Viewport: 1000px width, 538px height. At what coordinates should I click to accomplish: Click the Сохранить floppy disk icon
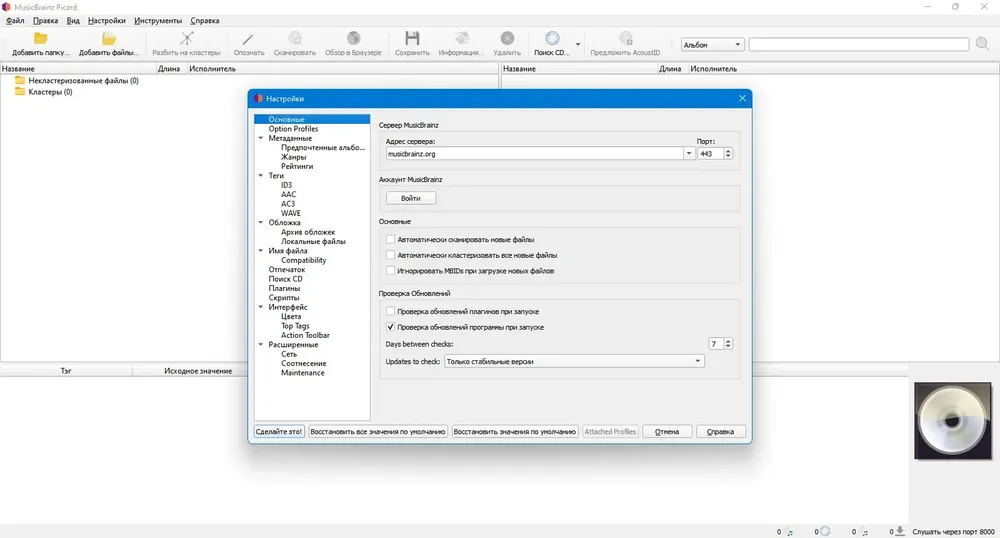[x=412, y=38]
